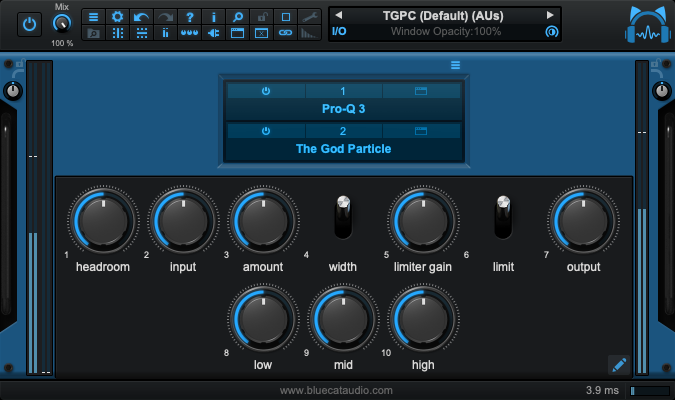Click the left input gain small knob
This screenshot has height=400, width=675.
(x=13, y=91)
